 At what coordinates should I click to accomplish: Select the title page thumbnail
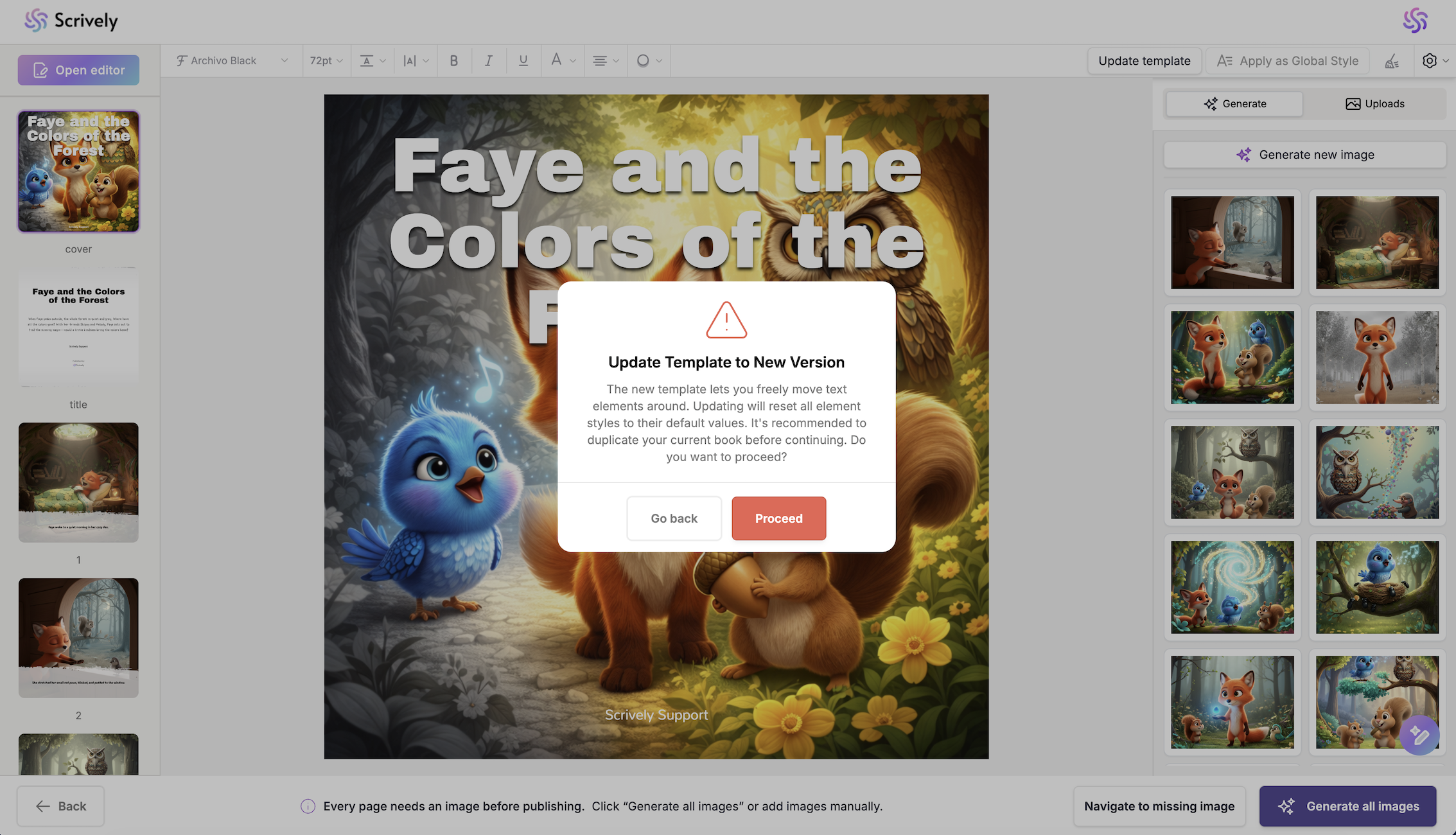(78, 328)
